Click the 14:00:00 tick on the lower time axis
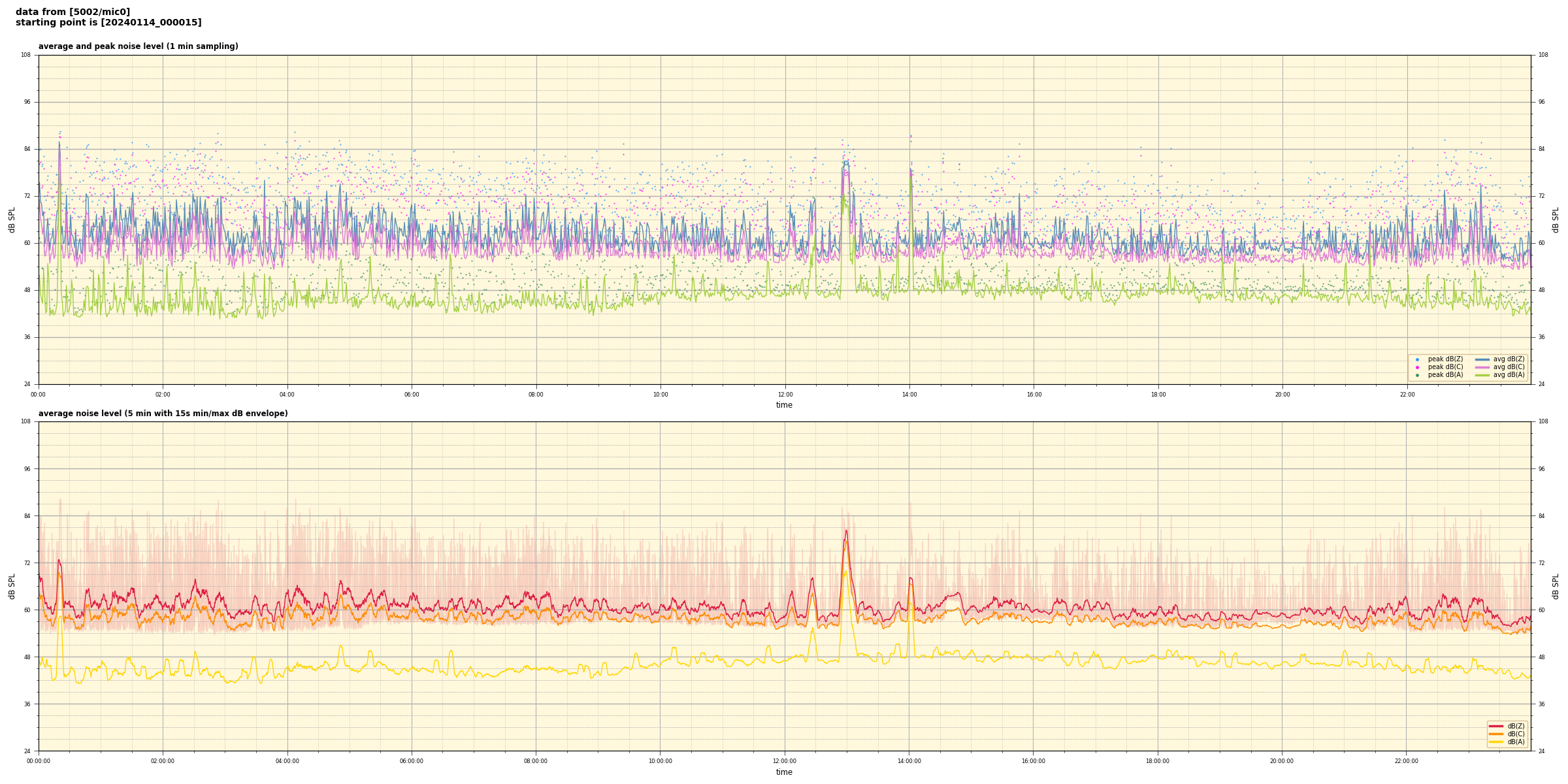 click(x=909, y=761)
